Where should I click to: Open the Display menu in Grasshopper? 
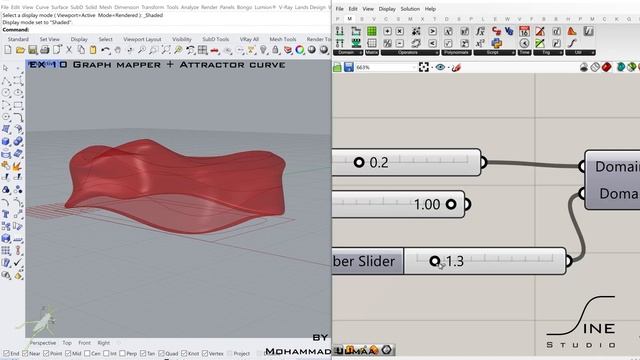point(387,9)
